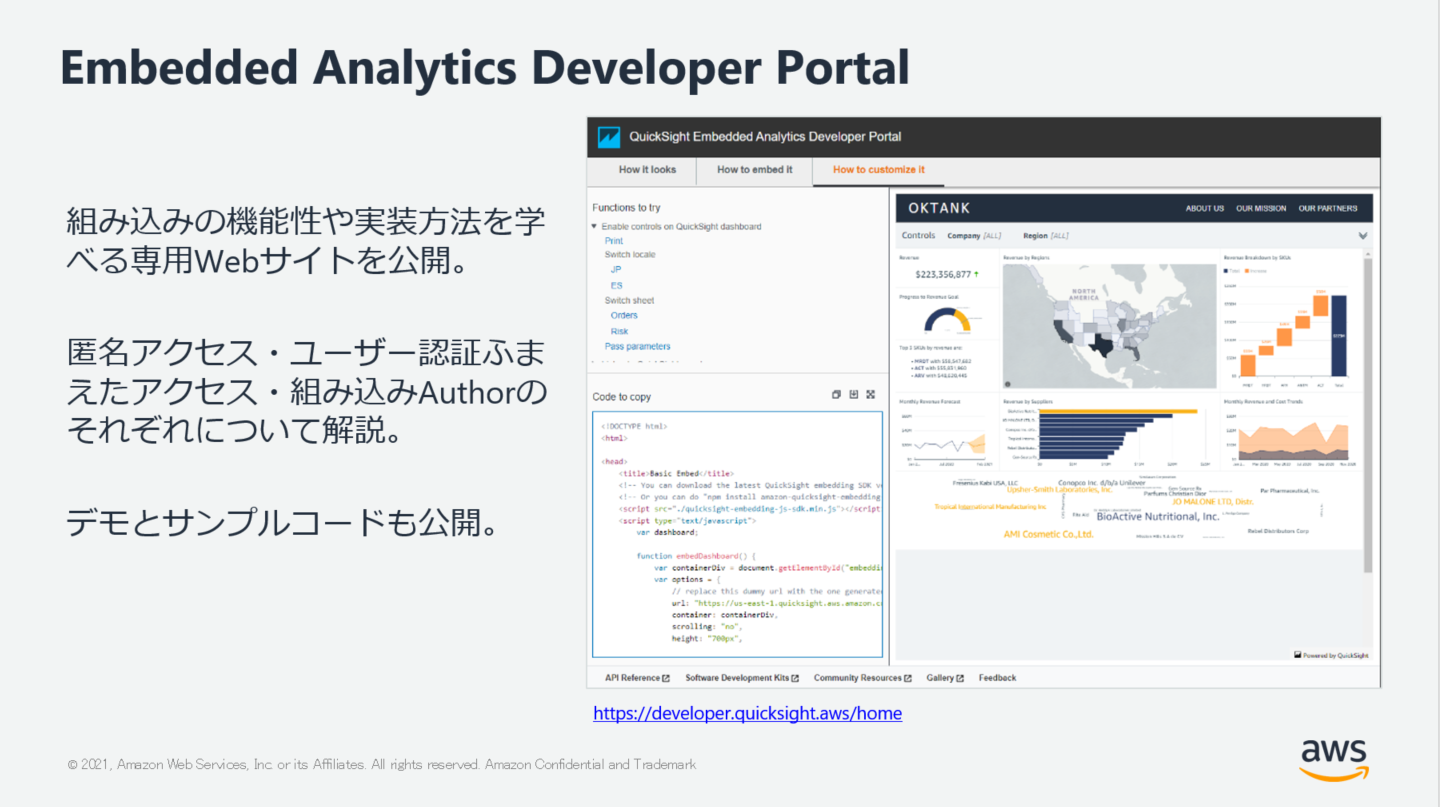Image resolution: width=1440 pixels, height=807 pixels.
Task: Click the dark Total waterfall bar
Action: [1339, 337]
